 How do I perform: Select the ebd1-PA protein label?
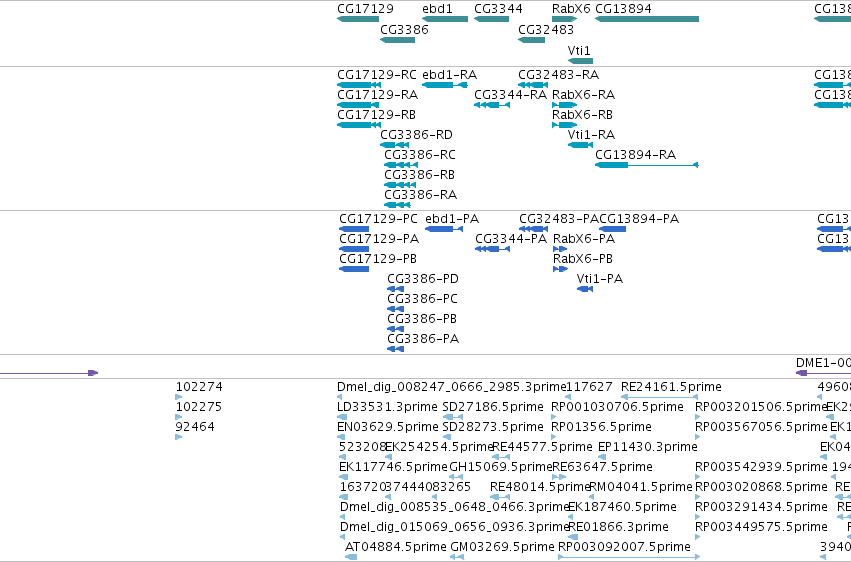point(452,219)
